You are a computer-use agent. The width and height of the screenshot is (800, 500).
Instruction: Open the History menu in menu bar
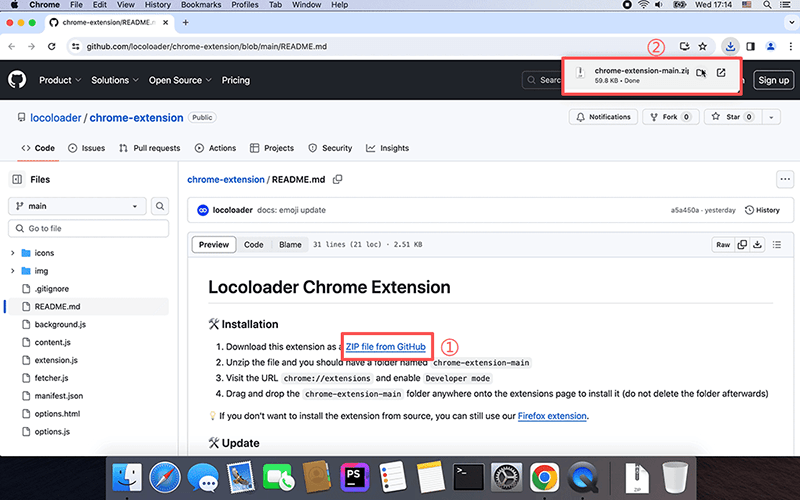click(158, 5)
